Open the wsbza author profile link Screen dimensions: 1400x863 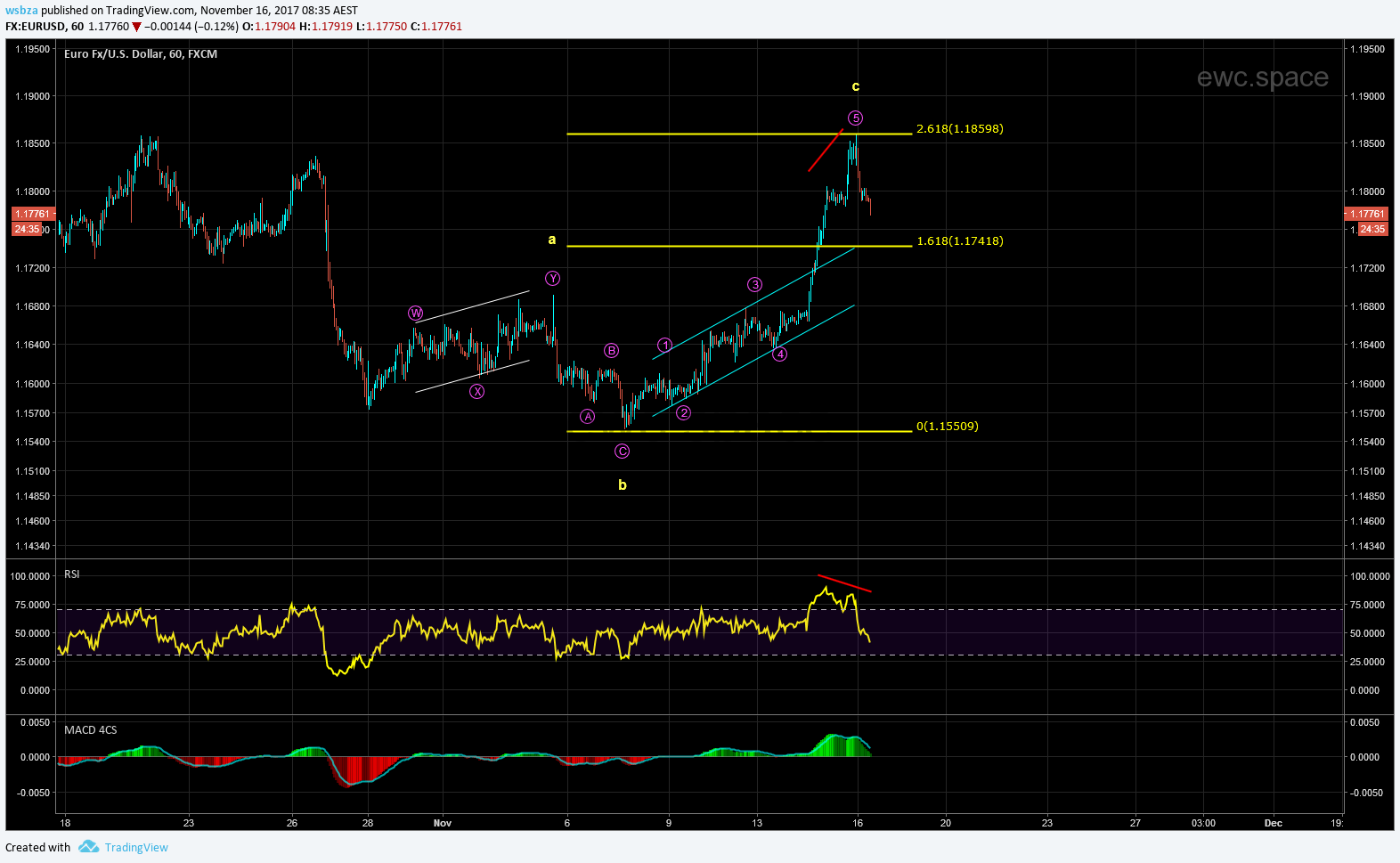(21, 11)
